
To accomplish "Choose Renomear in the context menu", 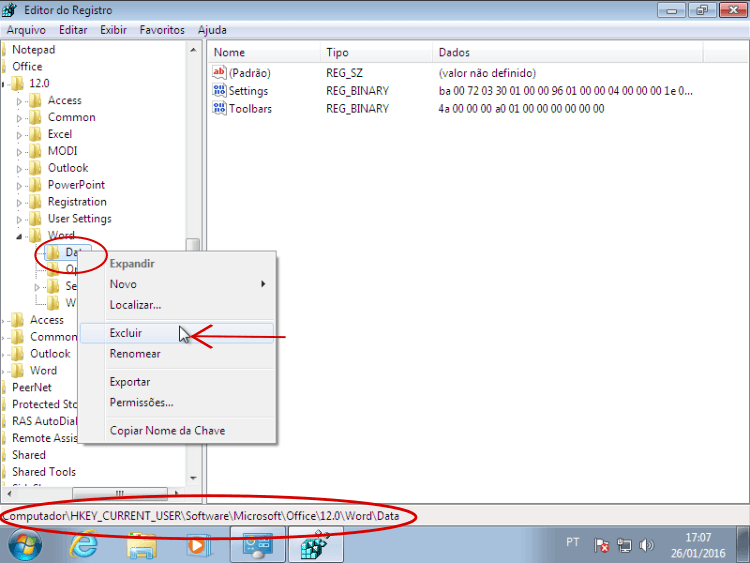I will (176, 353).
